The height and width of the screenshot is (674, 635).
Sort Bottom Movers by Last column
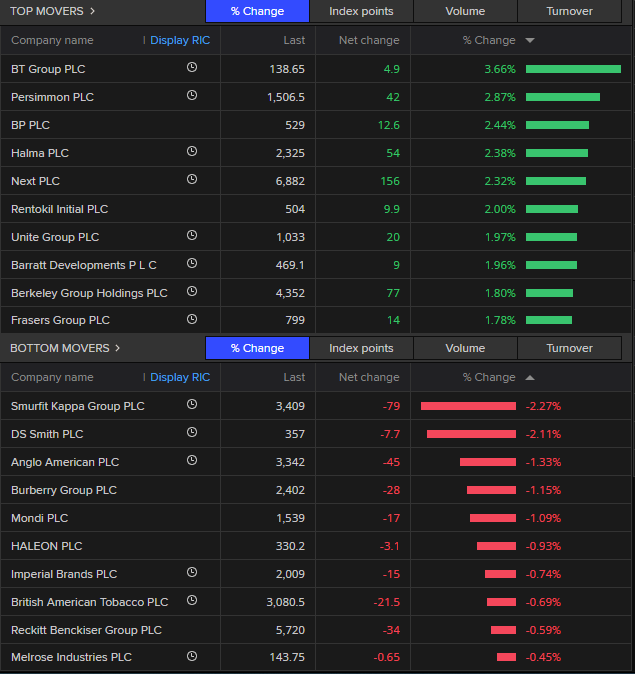tap(294, 377)
